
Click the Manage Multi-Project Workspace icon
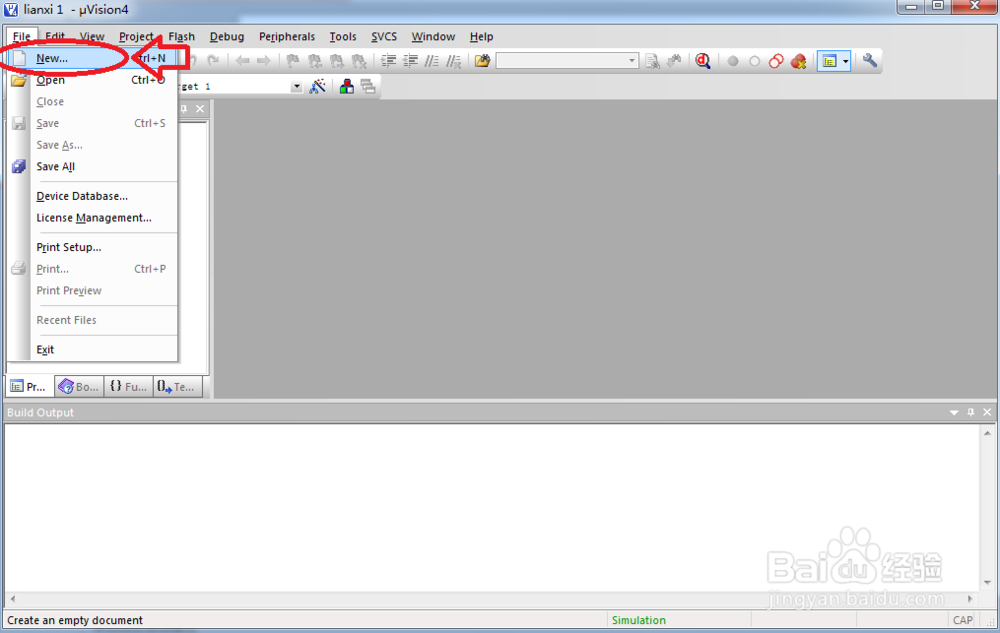[x=368, y=86]
